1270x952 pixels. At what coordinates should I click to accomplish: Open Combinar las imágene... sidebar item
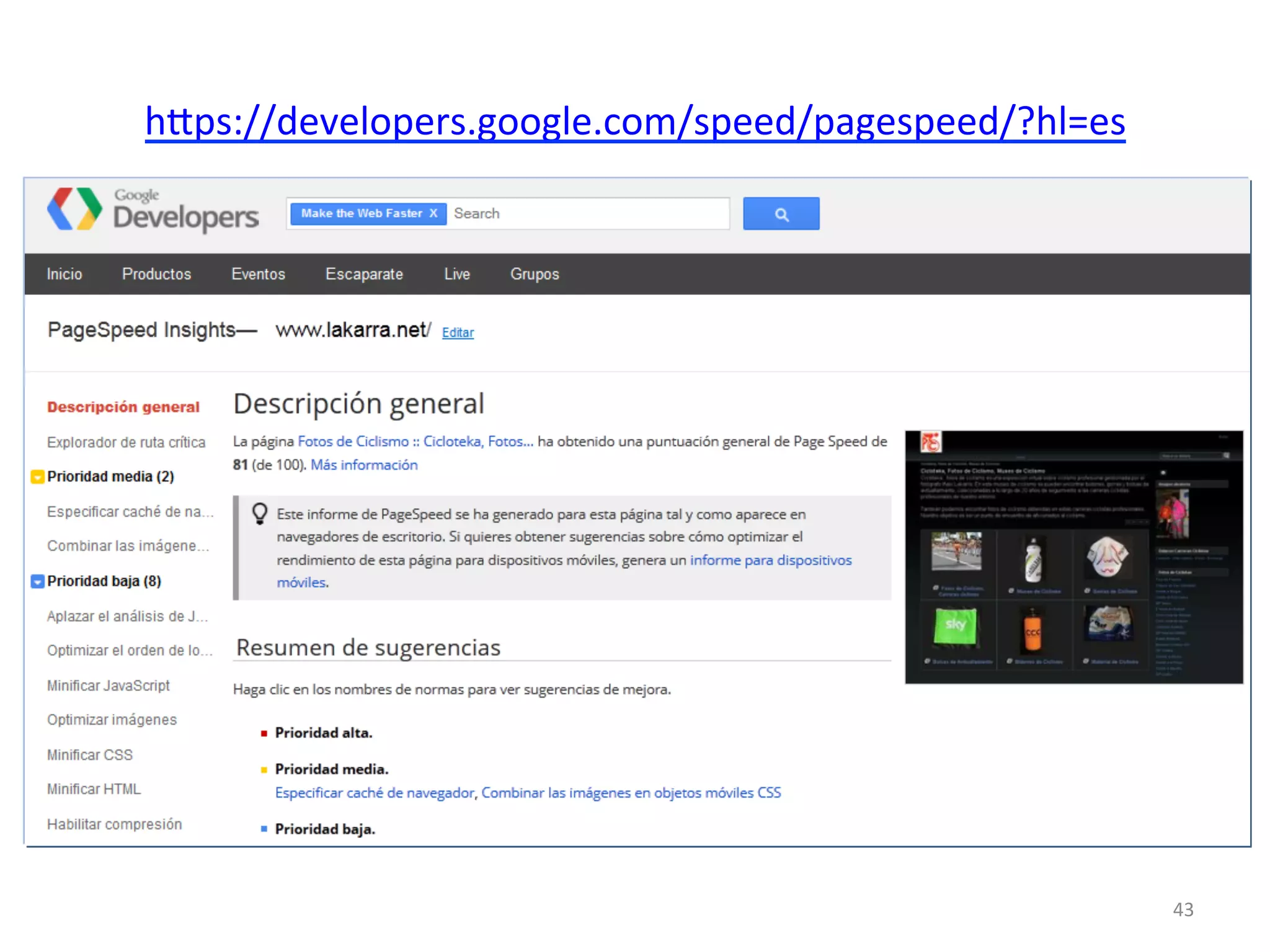128,546
